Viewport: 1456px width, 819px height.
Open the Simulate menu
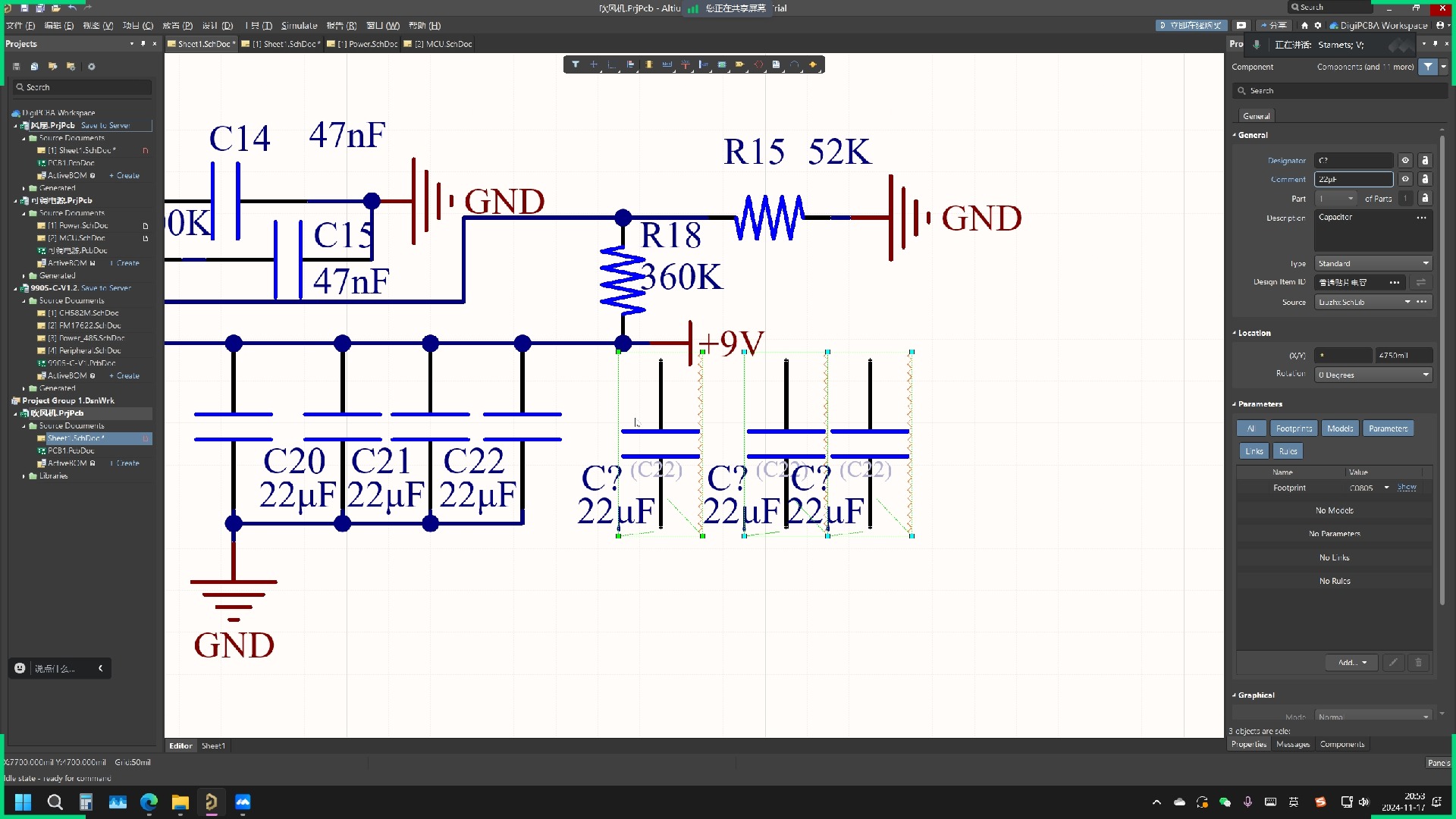coord(299,26)
